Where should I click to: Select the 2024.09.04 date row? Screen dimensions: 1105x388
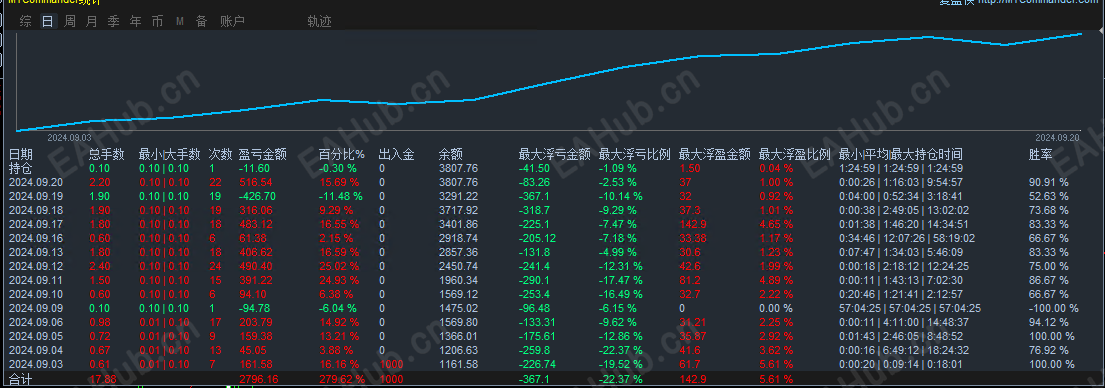[x=35, y=350]
